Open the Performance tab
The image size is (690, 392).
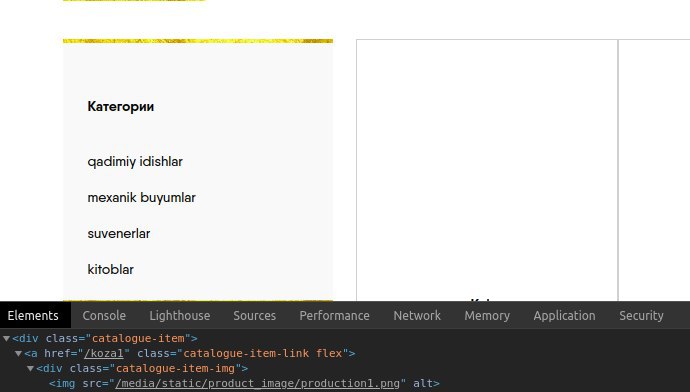pos(334,315)
